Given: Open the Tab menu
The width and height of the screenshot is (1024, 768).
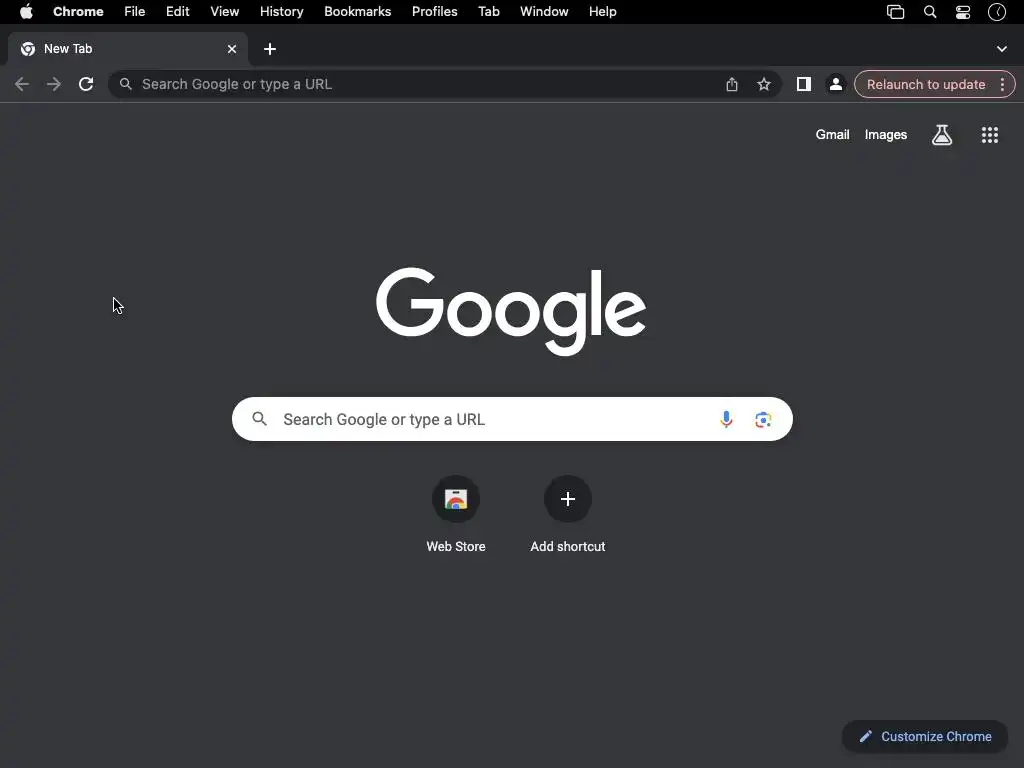Looking at the screenshot, I should coord(488,12).
